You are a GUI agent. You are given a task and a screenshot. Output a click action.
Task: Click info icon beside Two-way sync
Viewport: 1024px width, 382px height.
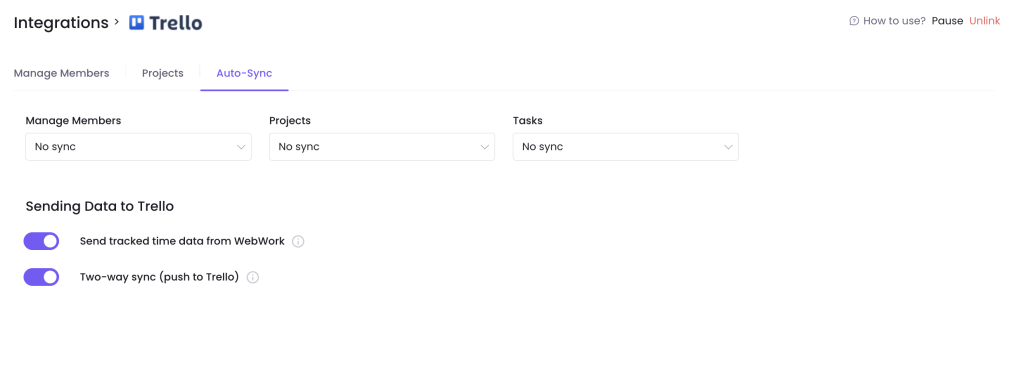253,278
